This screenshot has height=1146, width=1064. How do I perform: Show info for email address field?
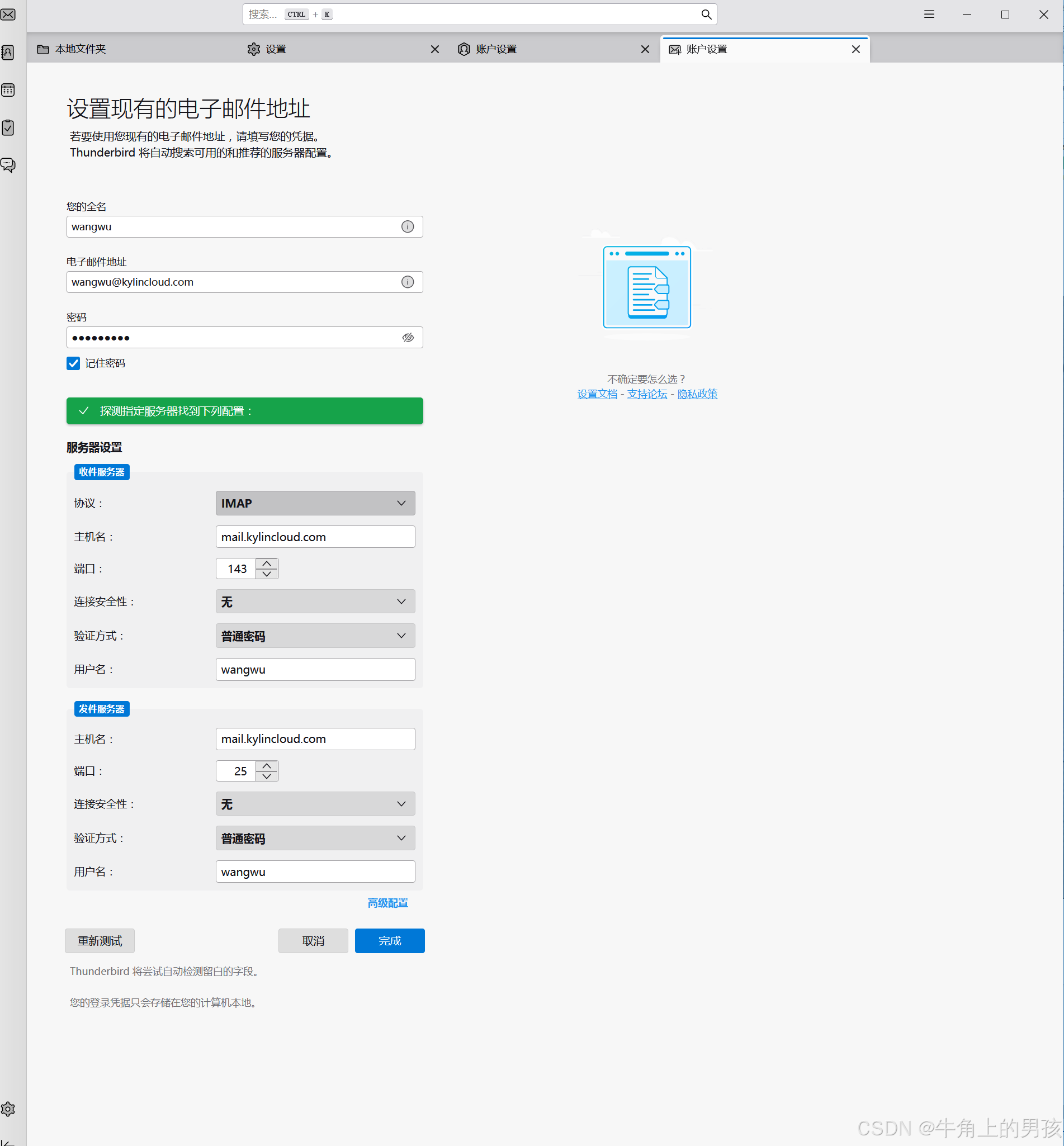tap(408, 282)
